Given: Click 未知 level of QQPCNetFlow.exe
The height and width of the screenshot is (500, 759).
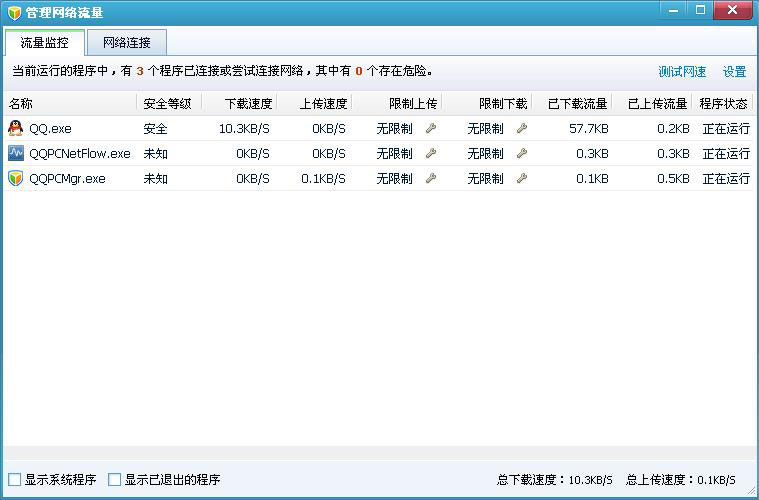Looking at the screenshot, I should tap(155, 154).
